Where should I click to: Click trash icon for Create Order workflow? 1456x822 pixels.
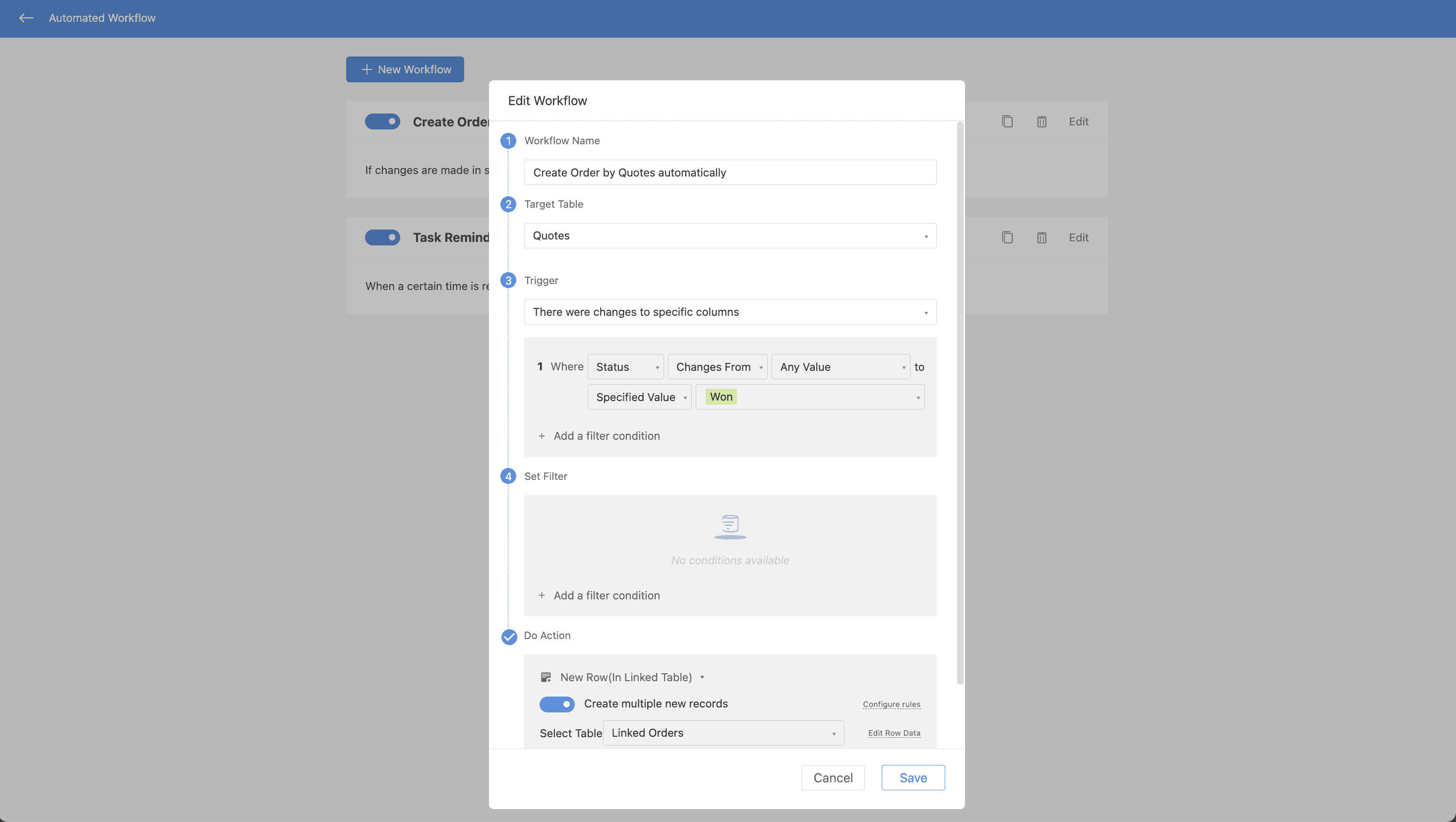click(1041, 121)
